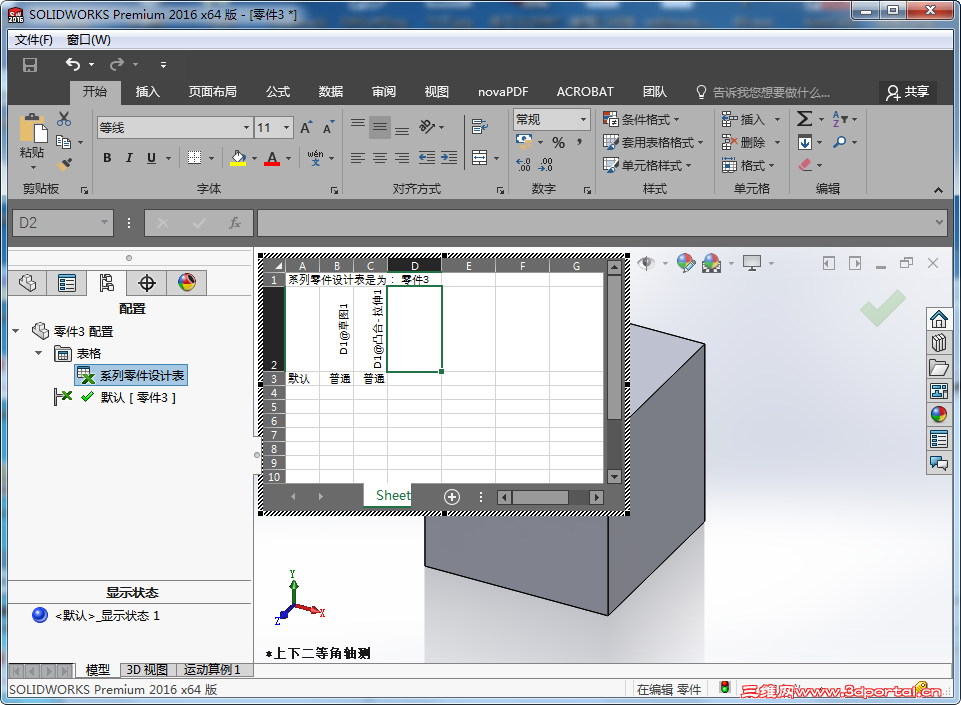
Task: Open the DimXpertManager crosshair tab
Action: coord(146,283)
